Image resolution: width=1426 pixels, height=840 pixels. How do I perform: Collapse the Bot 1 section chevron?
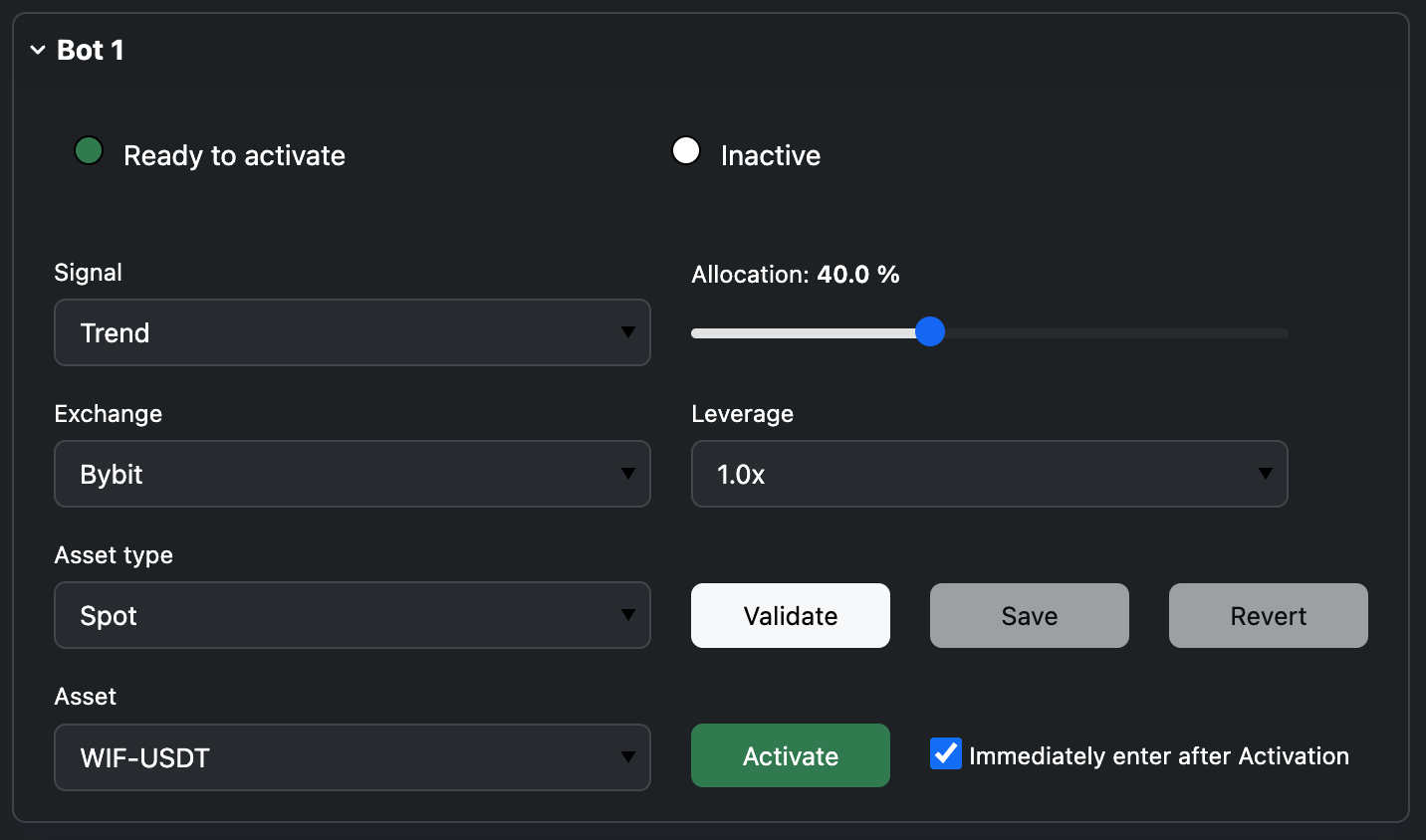coord(38,50)
